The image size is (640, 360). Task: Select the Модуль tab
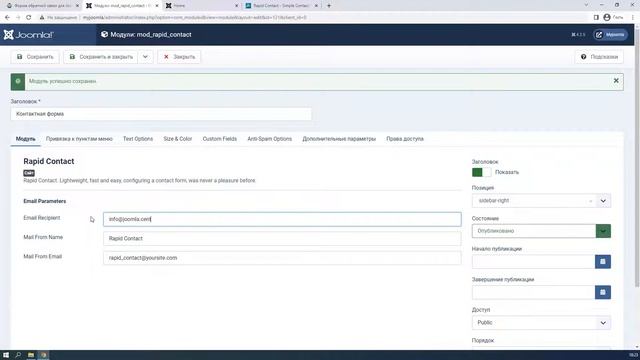(25, 139)
